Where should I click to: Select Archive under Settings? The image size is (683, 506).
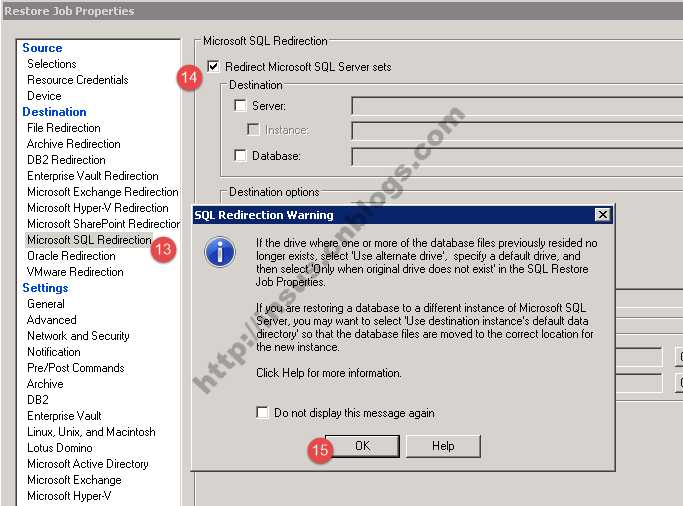pos(45,384)
